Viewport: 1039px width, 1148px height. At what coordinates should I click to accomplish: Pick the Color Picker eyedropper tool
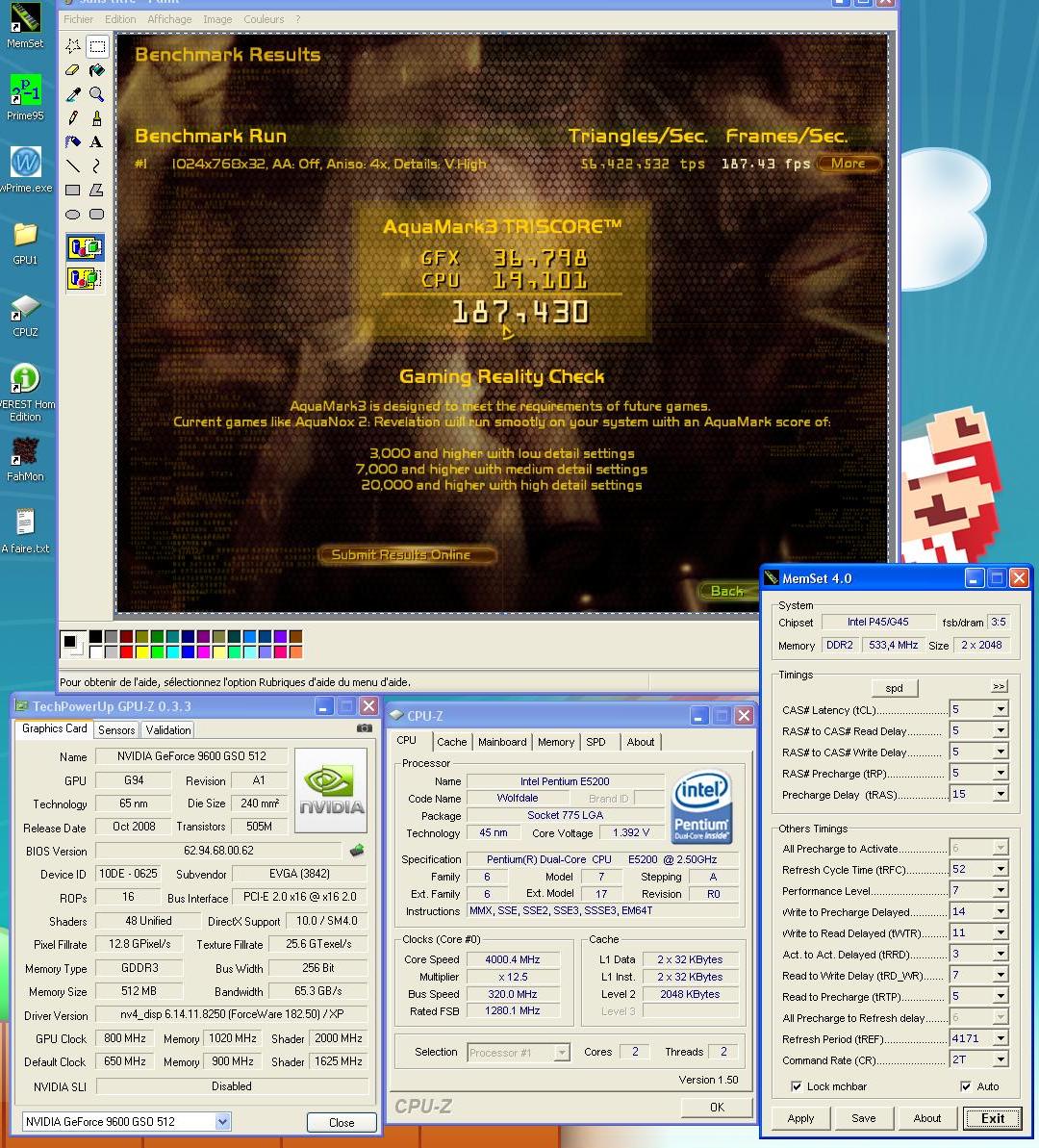coord(73,94)
